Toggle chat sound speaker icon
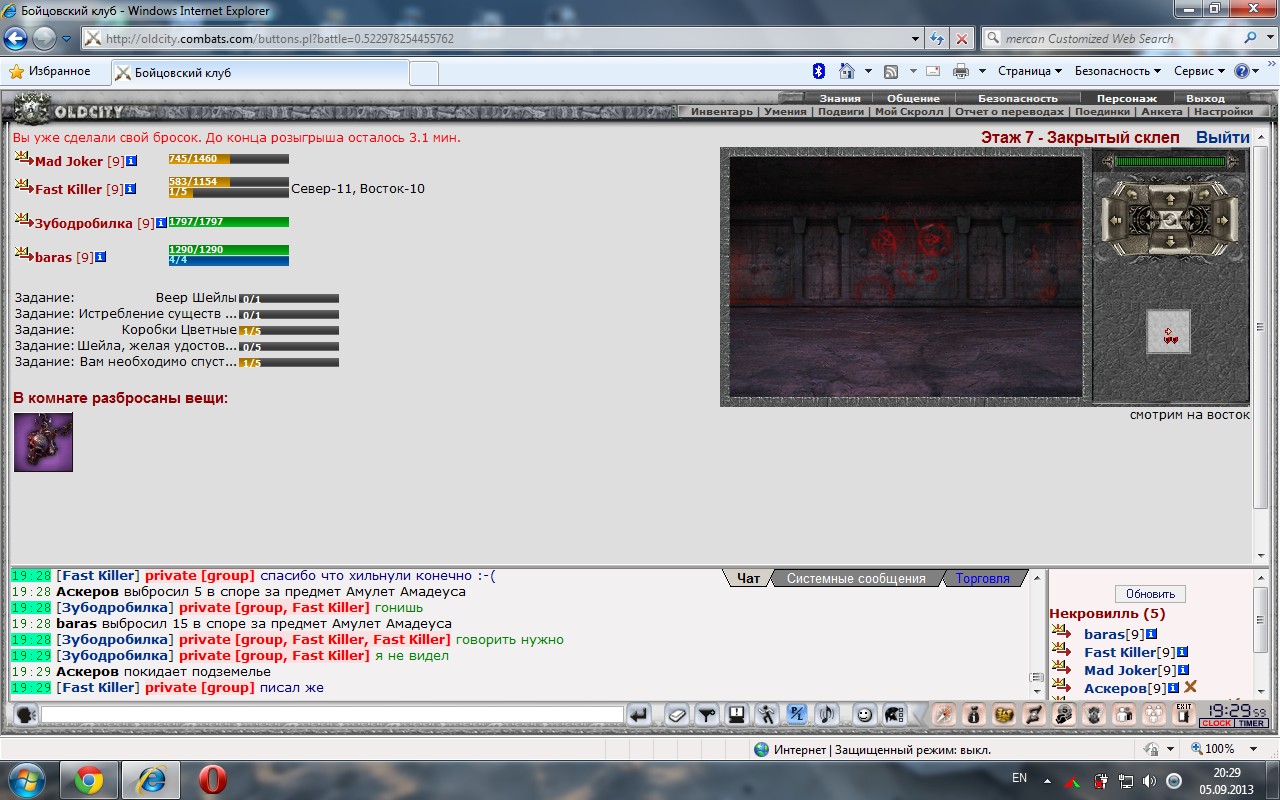 click(x=827, y=715)
